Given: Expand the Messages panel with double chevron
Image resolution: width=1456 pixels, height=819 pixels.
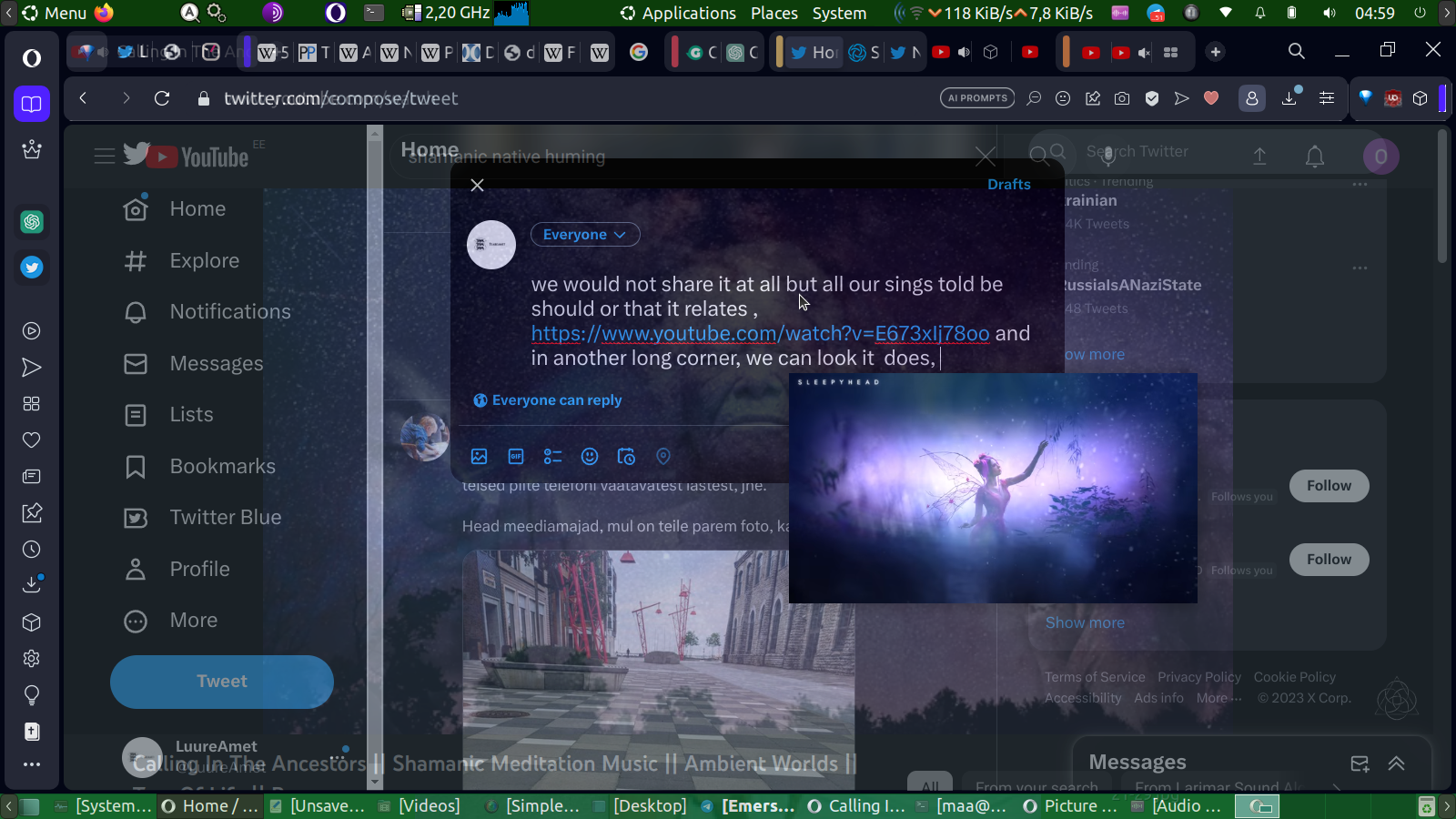Looking at the screenshot, I should [1396, 763].
